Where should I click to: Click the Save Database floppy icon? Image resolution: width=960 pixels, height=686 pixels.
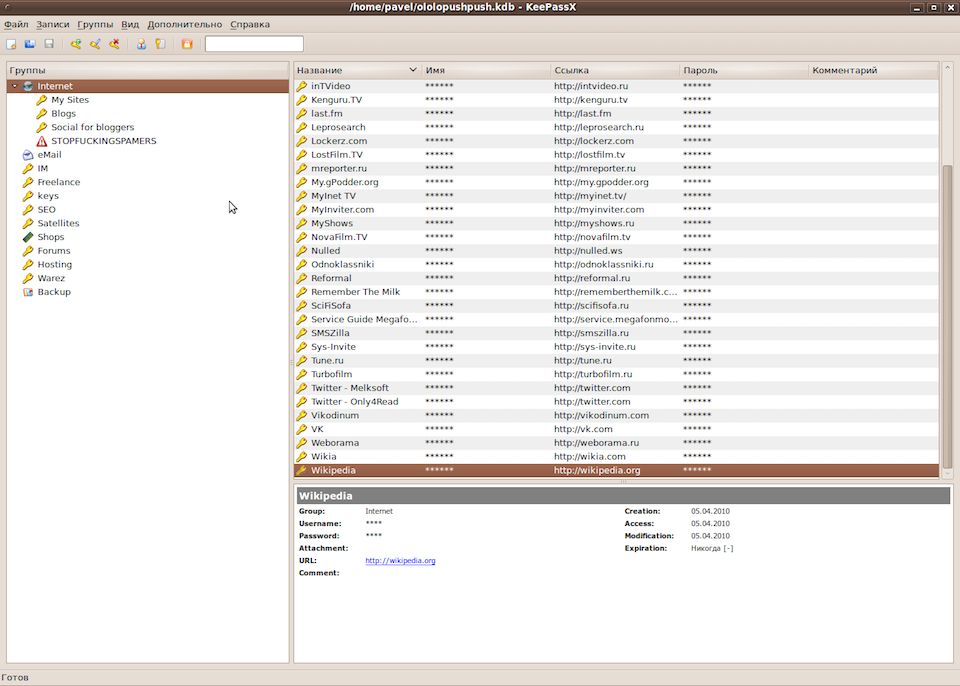click(x=49, y=44)
